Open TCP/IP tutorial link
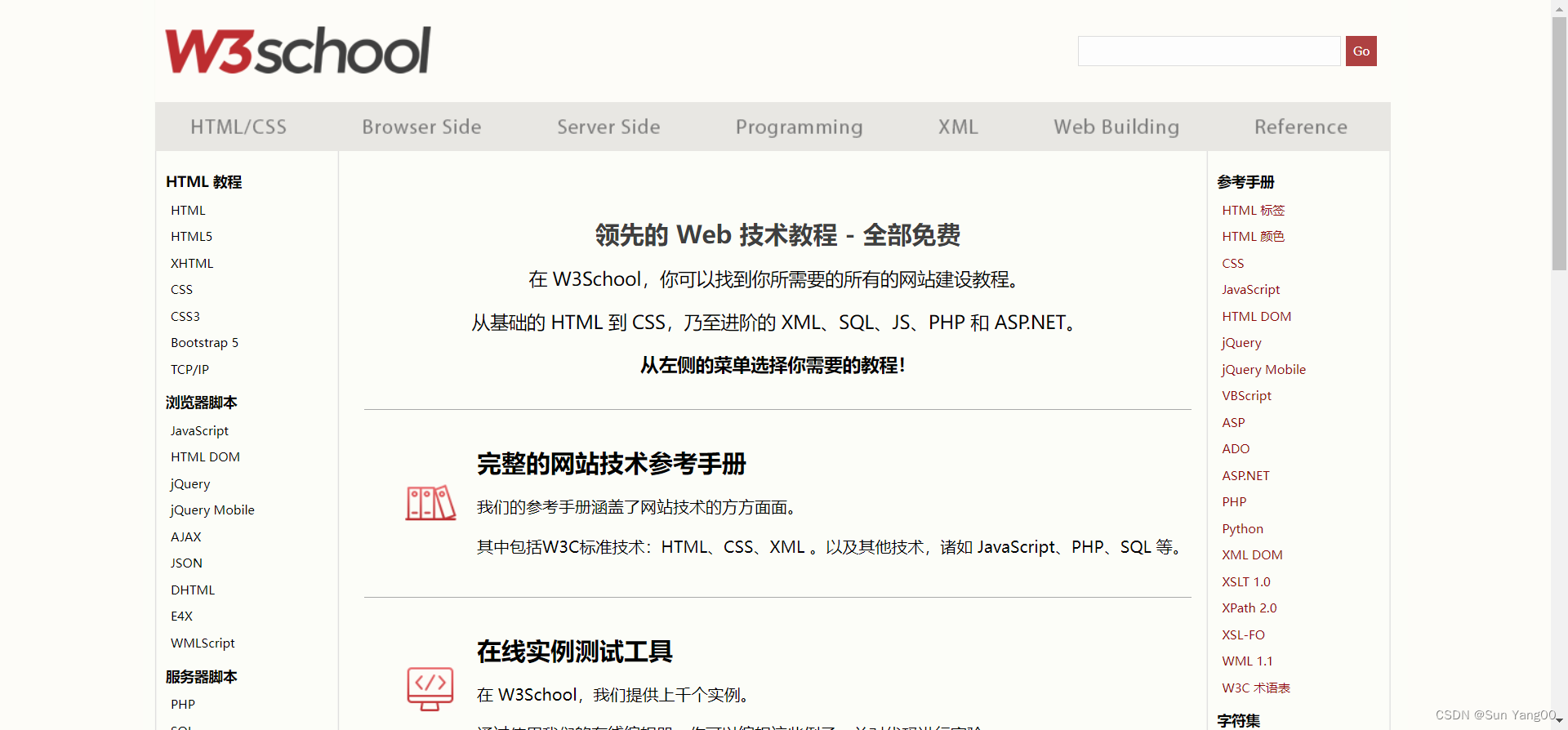The image size is (1568, 730). 189,370
